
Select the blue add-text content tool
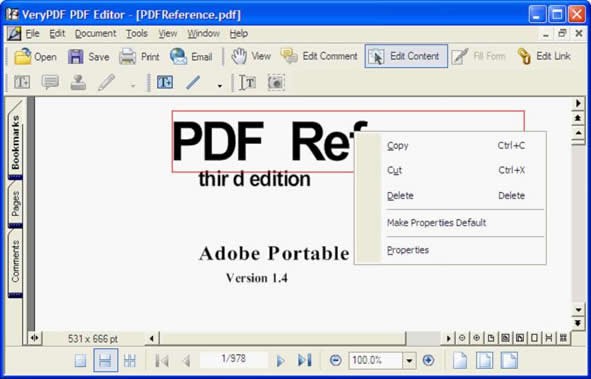[165, 82]
